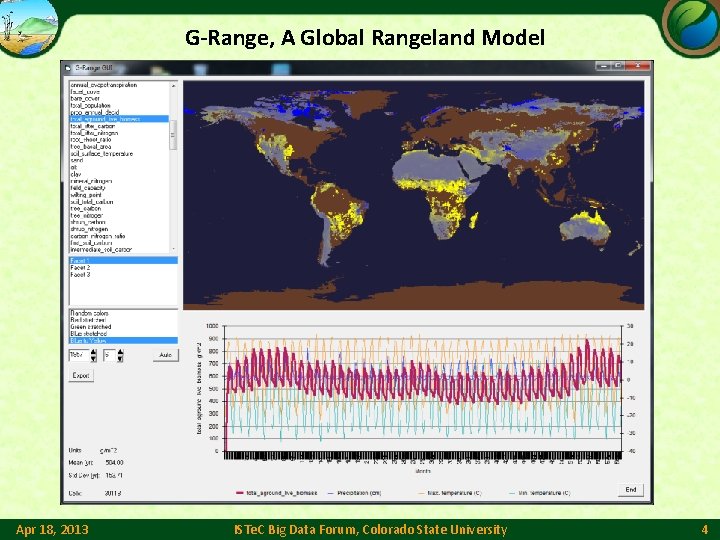Select tree_basal_area in the variable list
Viewport: 720px width, 540px height.
pyautogui.click(x=91, y=146)
